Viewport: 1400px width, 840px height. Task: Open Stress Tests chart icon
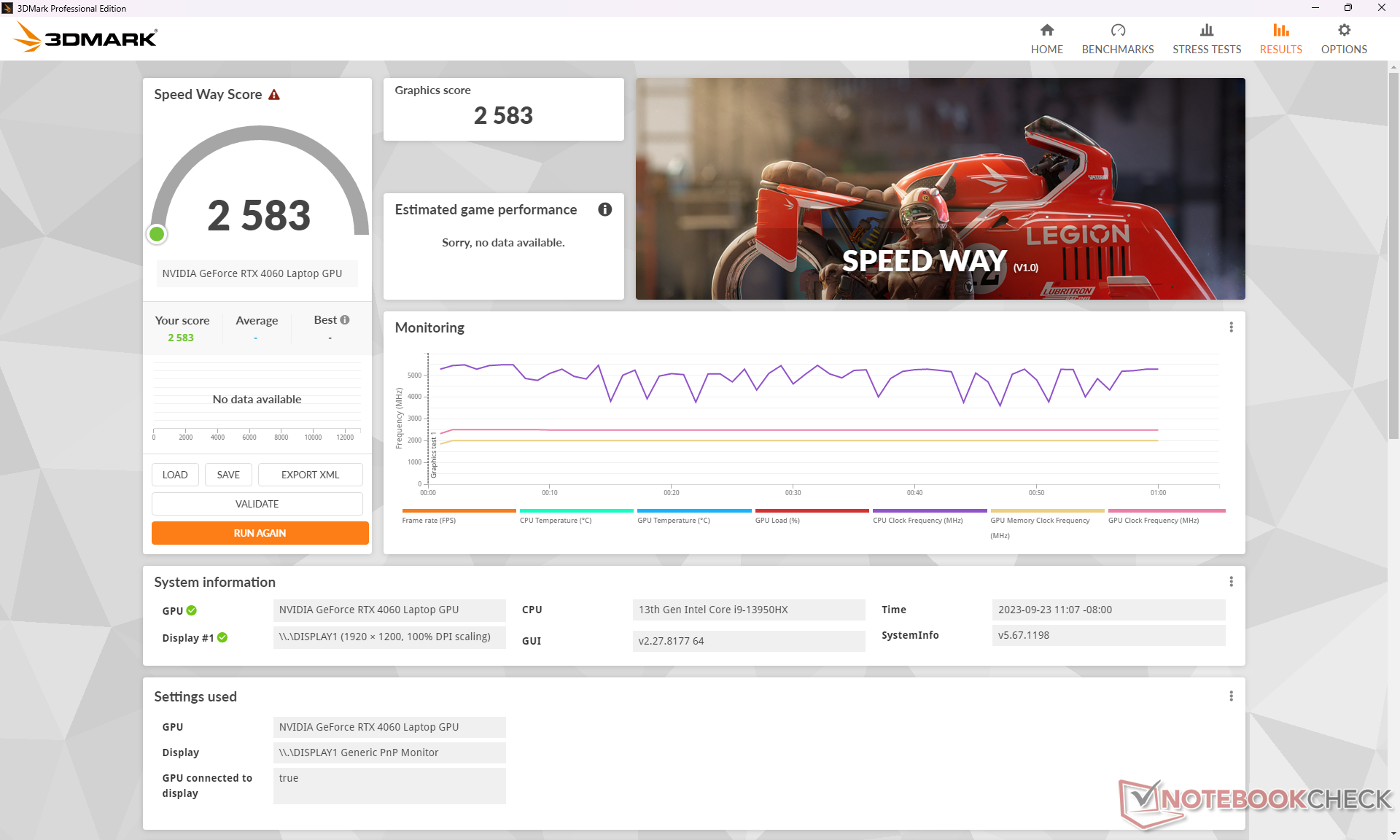pos(1206,30)
